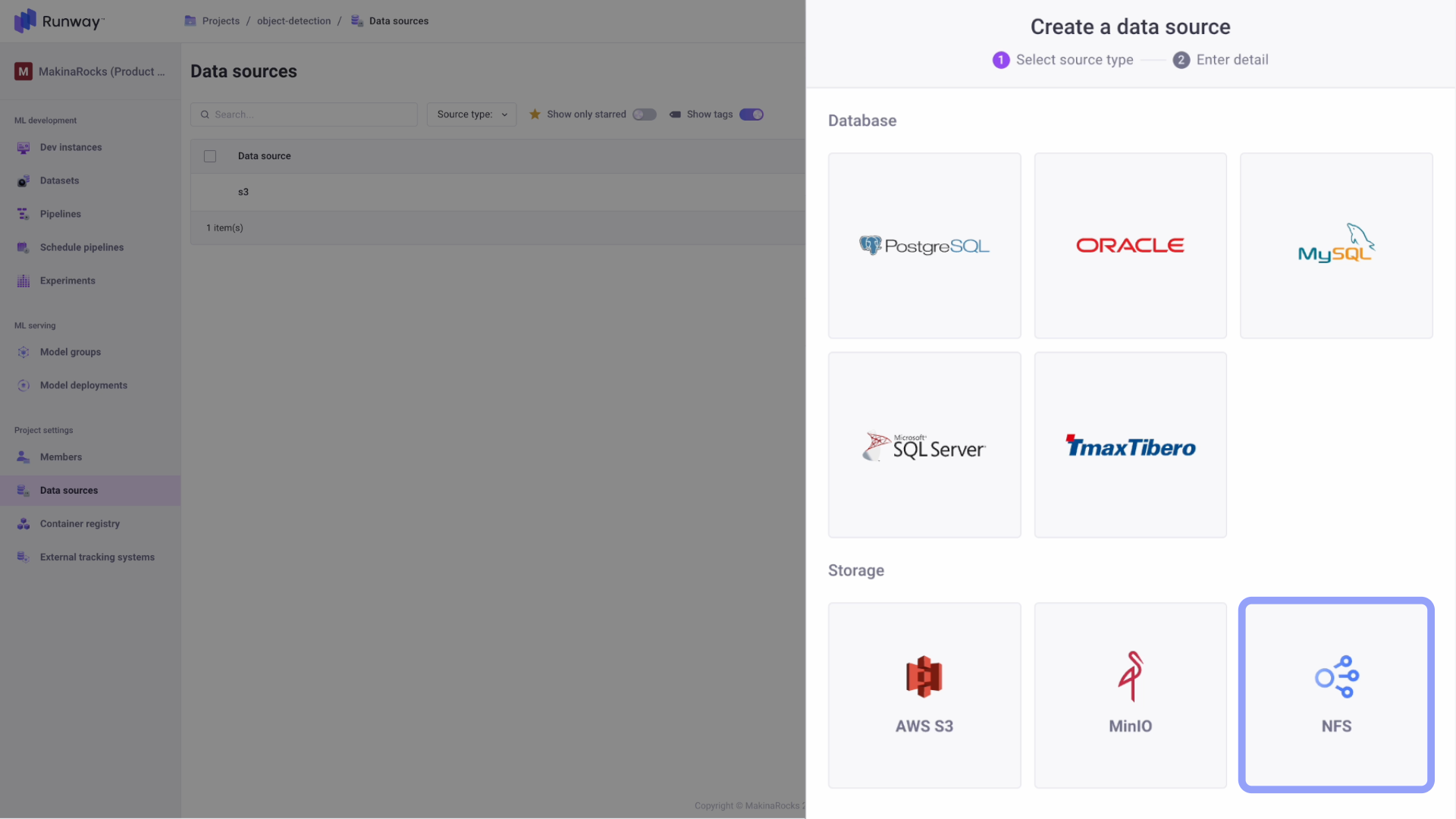The height and width of the screenshot is (819, 1456).
Task: Open Pipelines menu item
Action: (90, 215)
